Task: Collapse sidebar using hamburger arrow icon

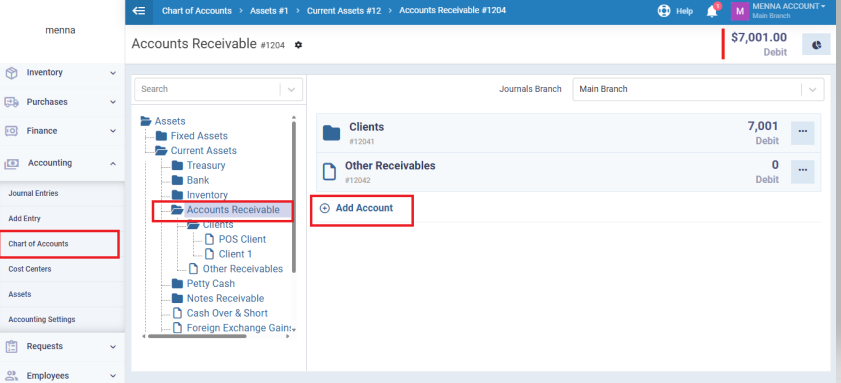Action: click(138, 11)
